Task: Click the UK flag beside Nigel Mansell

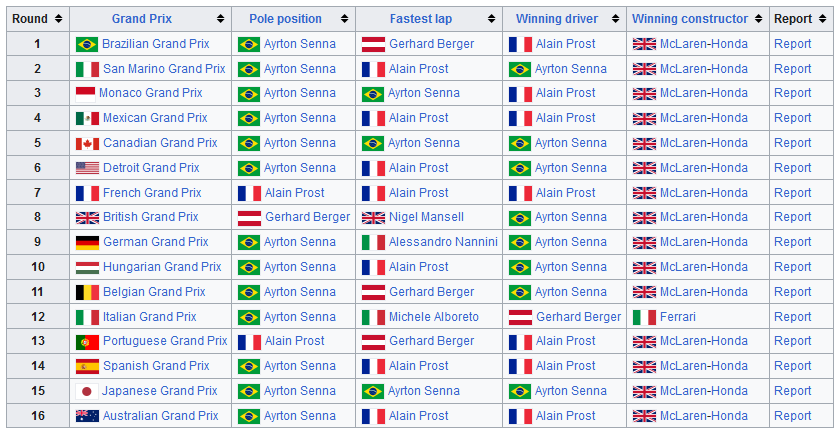Action: coord(373,218)
